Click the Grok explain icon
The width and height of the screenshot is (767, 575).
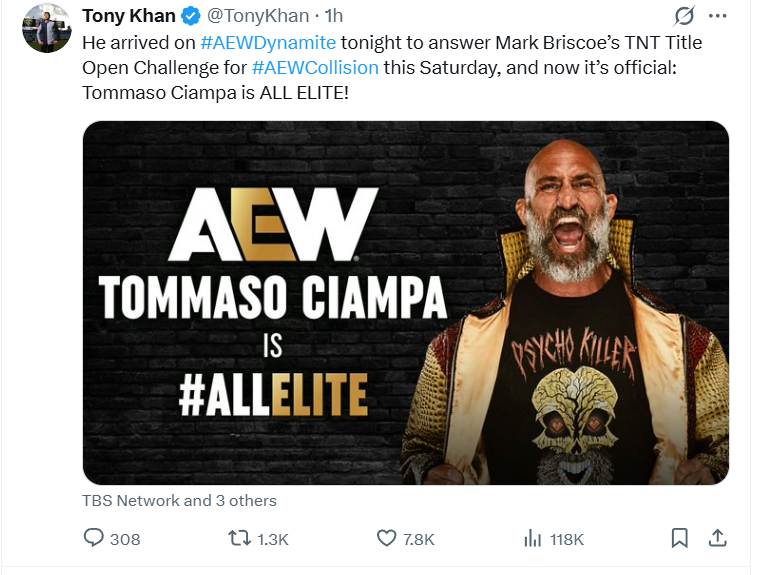click(x=685, y=16)
